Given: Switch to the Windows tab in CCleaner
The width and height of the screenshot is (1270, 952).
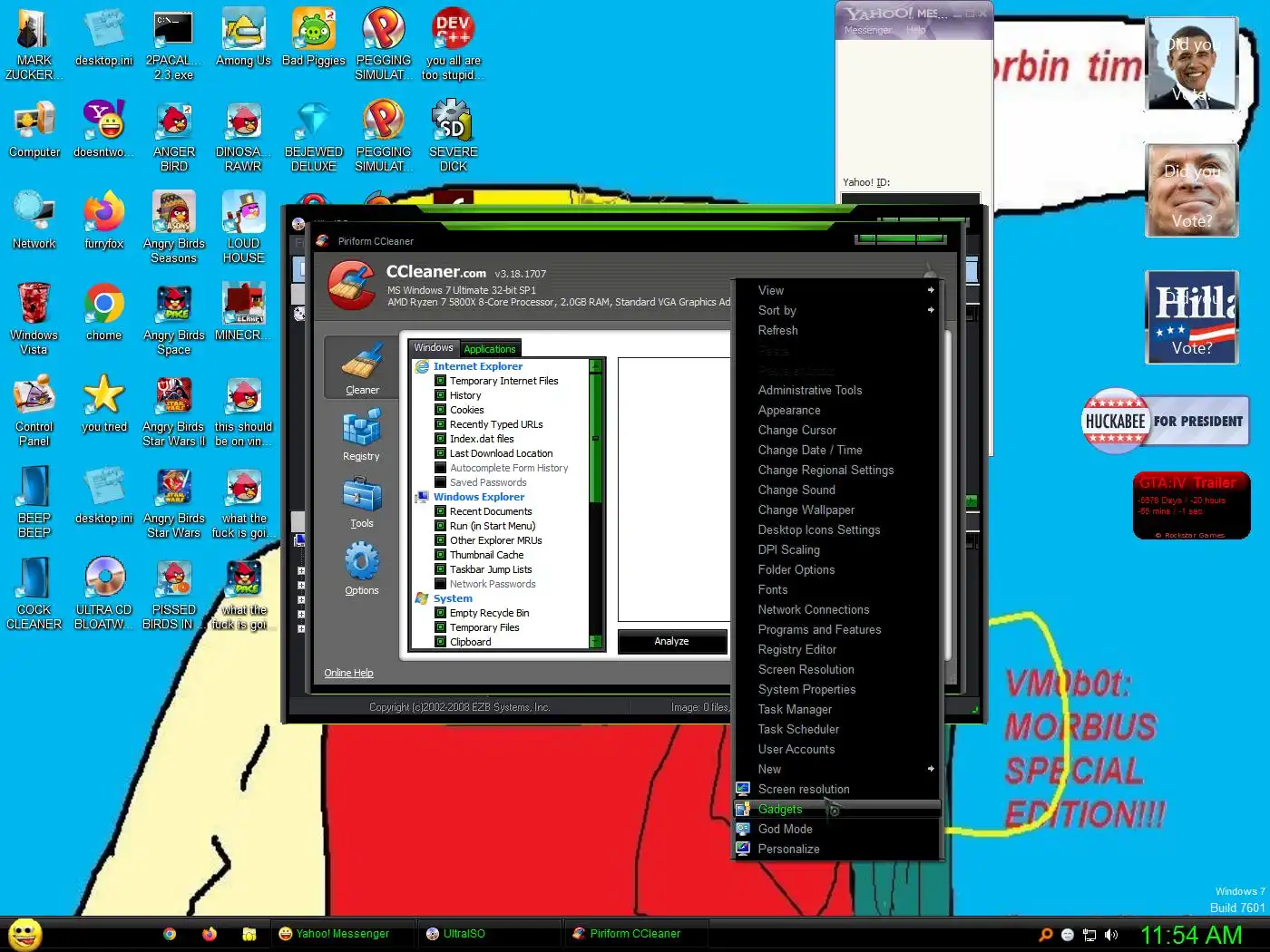Looking at the screenshot, I should point(434,348).
